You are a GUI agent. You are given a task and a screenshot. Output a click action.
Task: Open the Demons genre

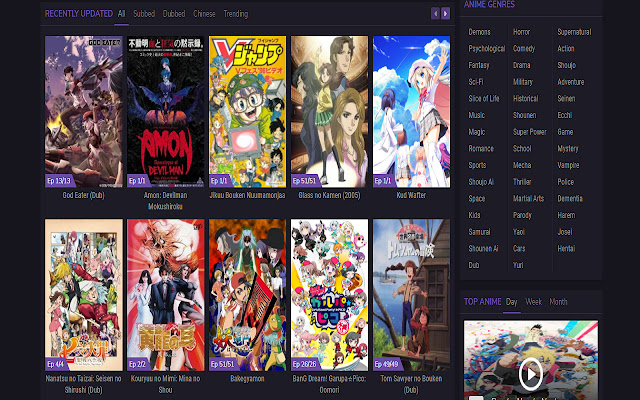pyautogui.click(x=479, y=32)
